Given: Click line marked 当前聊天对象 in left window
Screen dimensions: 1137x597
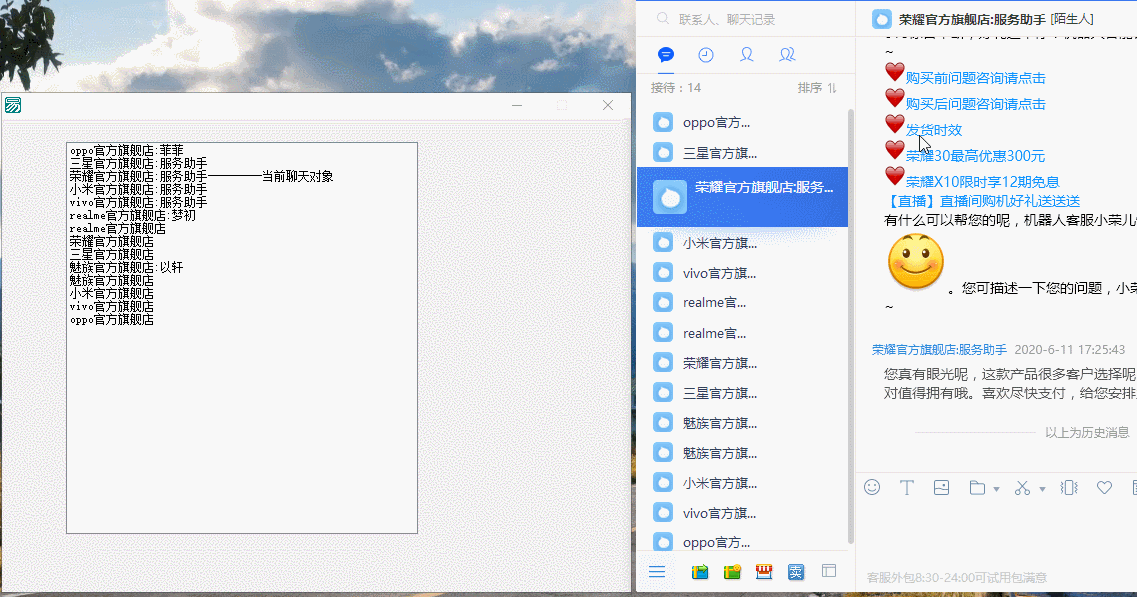Looking at the screenshot, I should [202, 176].
